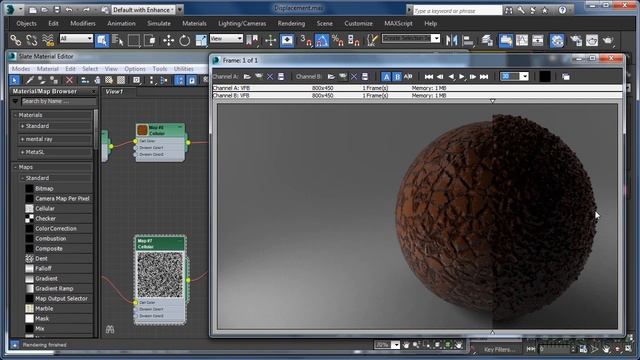Click the black color swatch in Frame window
The width and height of the screenshot is (640, 360).
pyautogui.click(x=544, y=76)
